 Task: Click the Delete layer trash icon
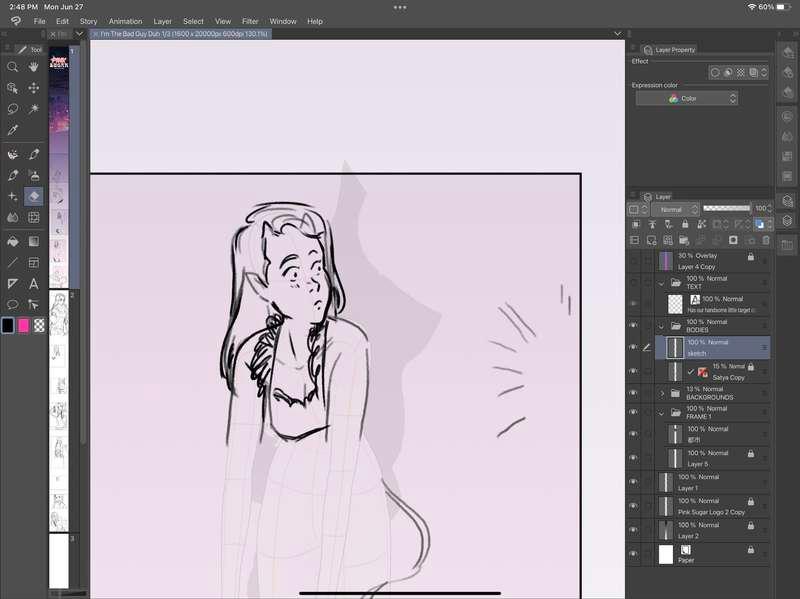pos(766,240)
